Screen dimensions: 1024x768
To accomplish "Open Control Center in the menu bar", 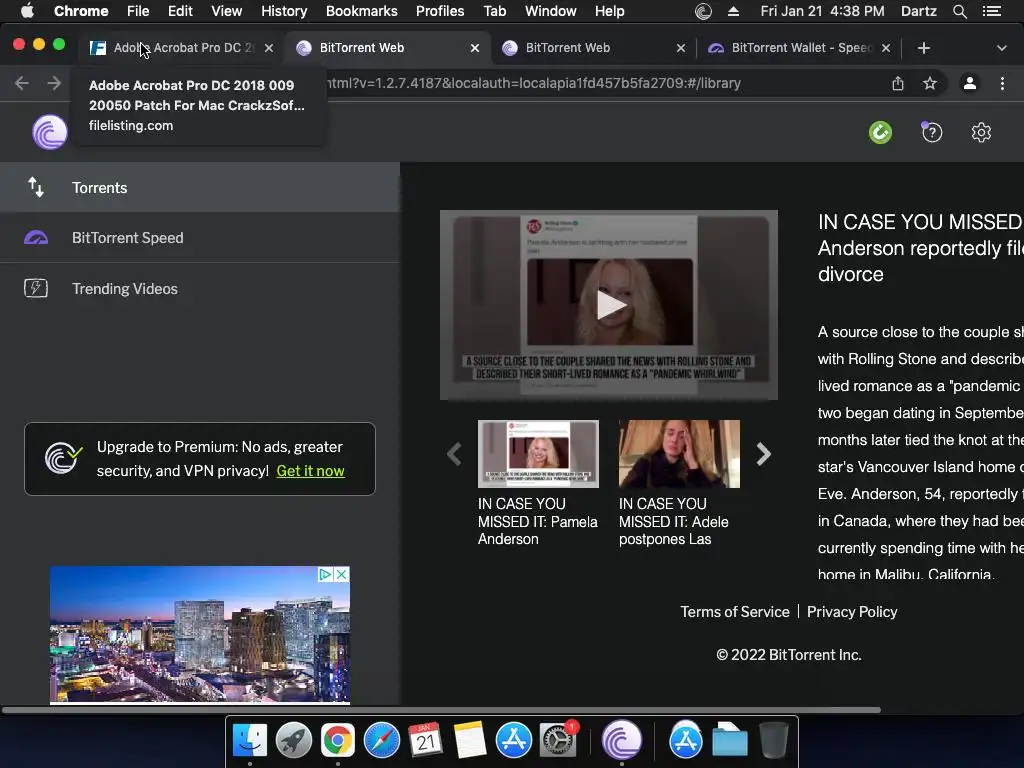I will (992, 11).
